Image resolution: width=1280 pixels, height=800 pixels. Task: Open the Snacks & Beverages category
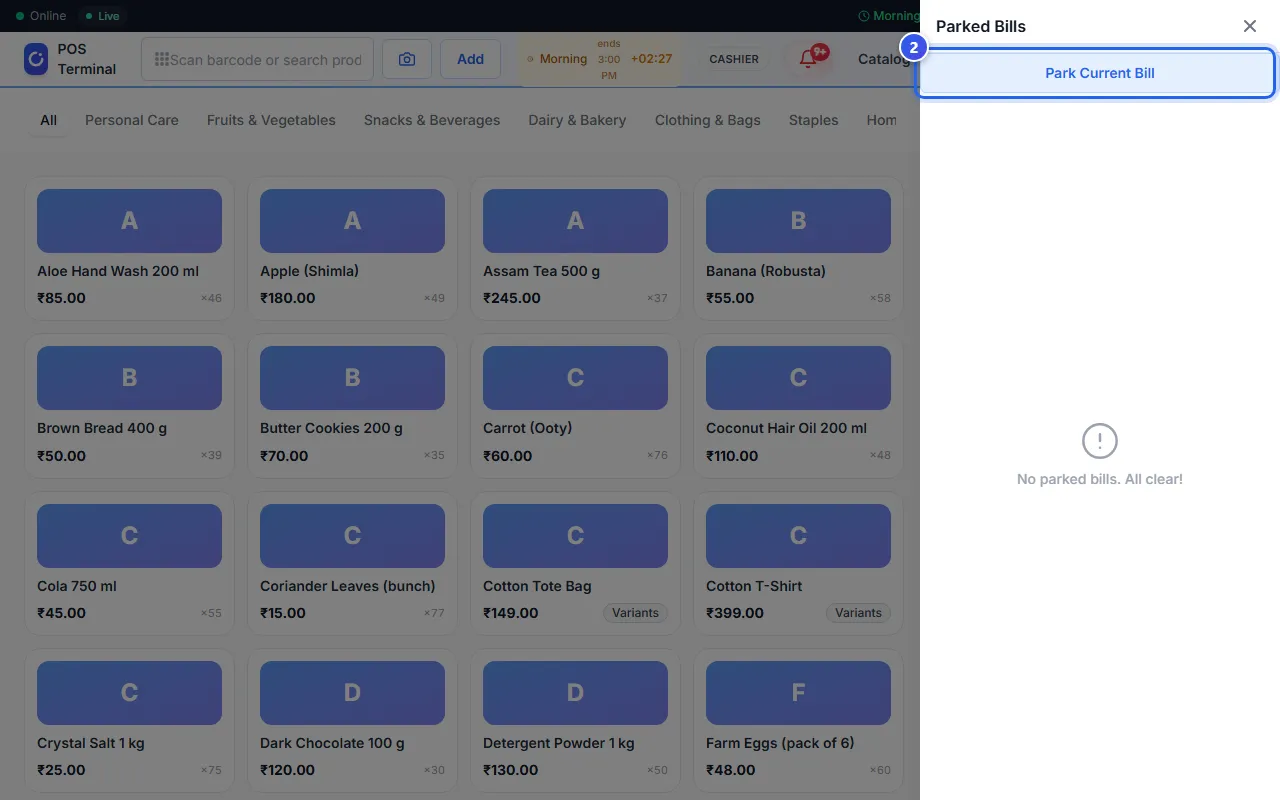(432, 120)
